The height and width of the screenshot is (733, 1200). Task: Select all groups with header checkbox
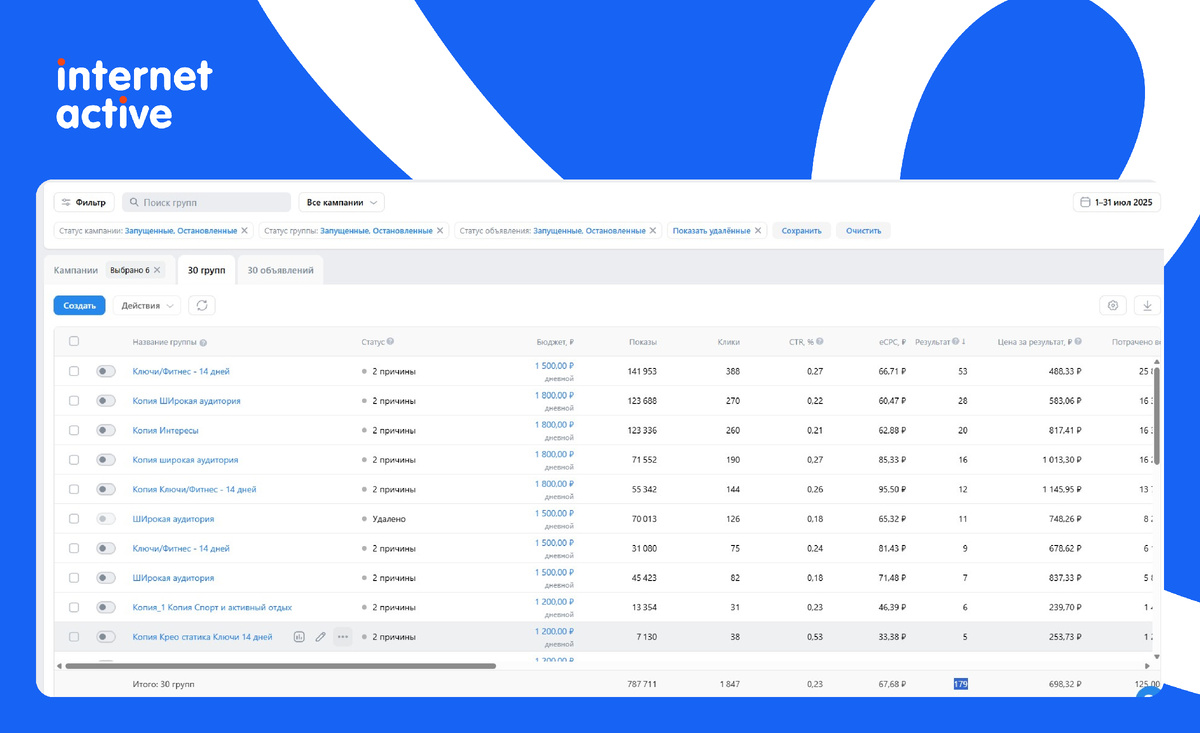point(74,342)
